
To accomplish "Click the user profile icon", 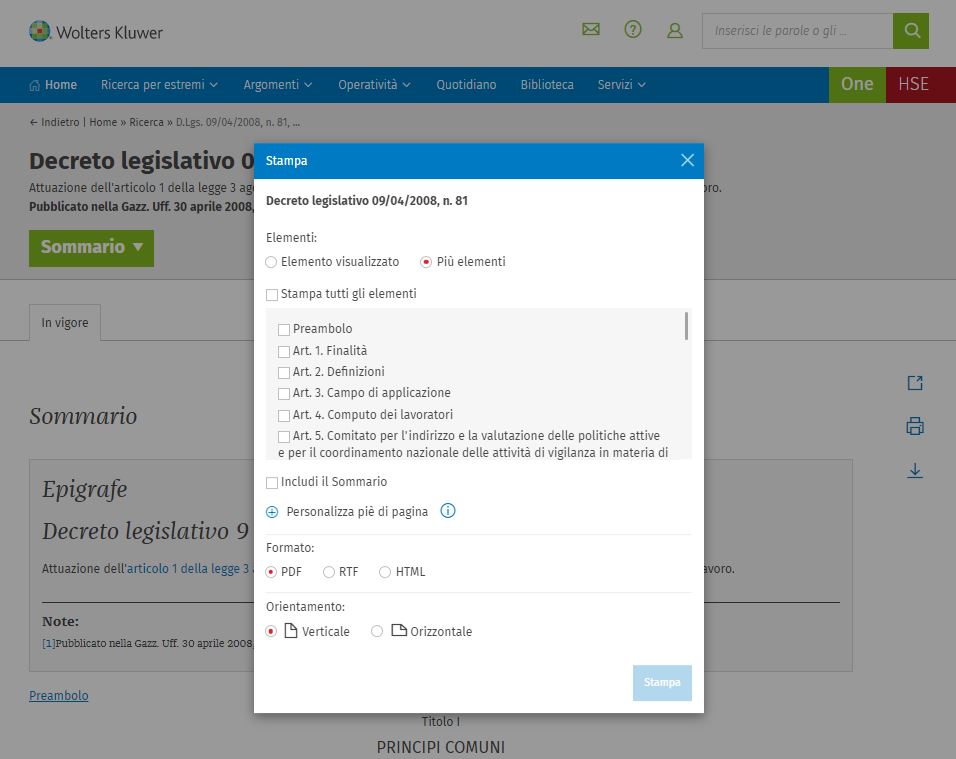I will pos(675,31).
